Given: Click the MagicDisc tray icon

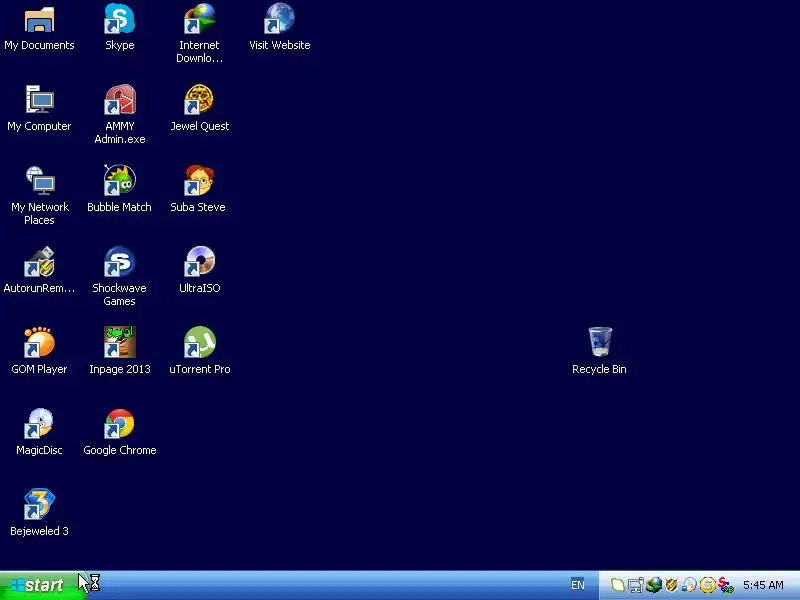Looking at the screenshot, I should pos(689,585).
